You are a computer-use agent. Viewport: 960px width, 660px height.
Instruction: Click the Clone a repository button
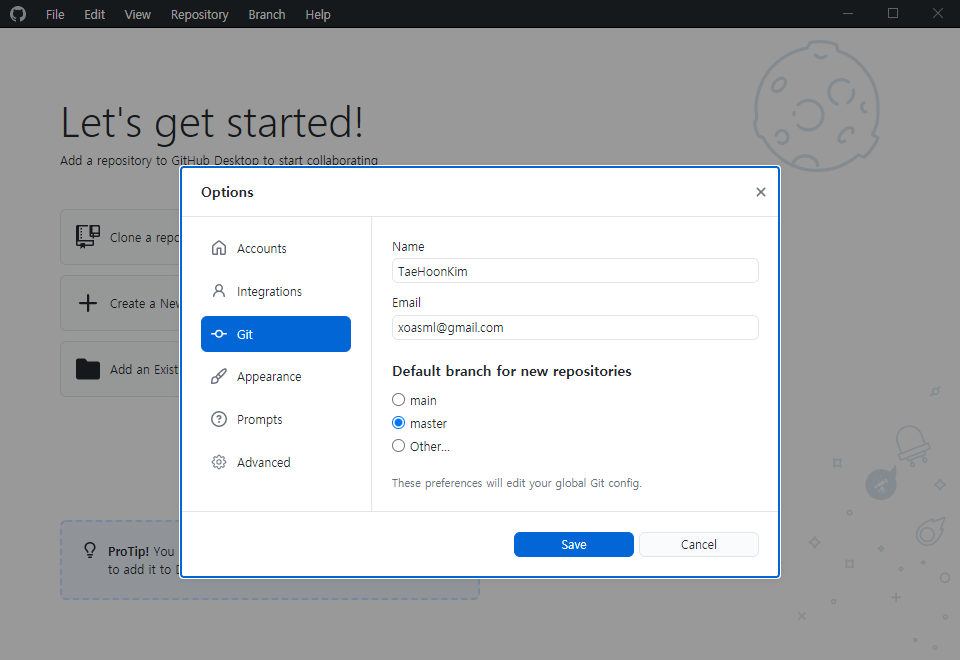pyautogui.click(x=120, y=237)
